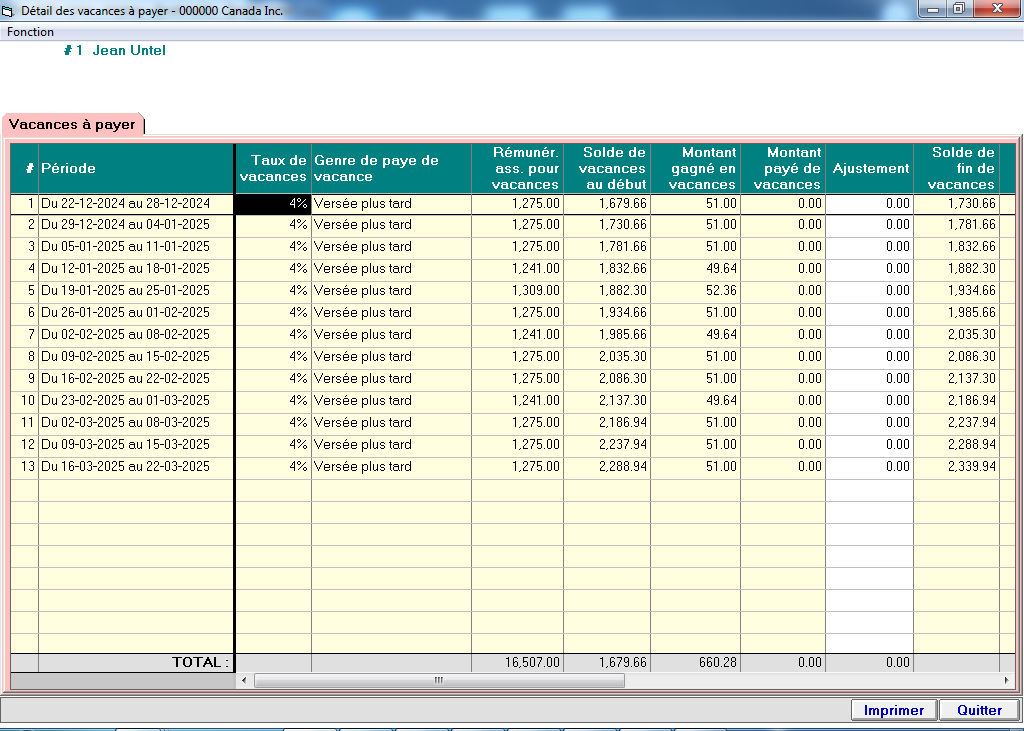Select the Taux de vacances cell in row 1

point(272,203)
